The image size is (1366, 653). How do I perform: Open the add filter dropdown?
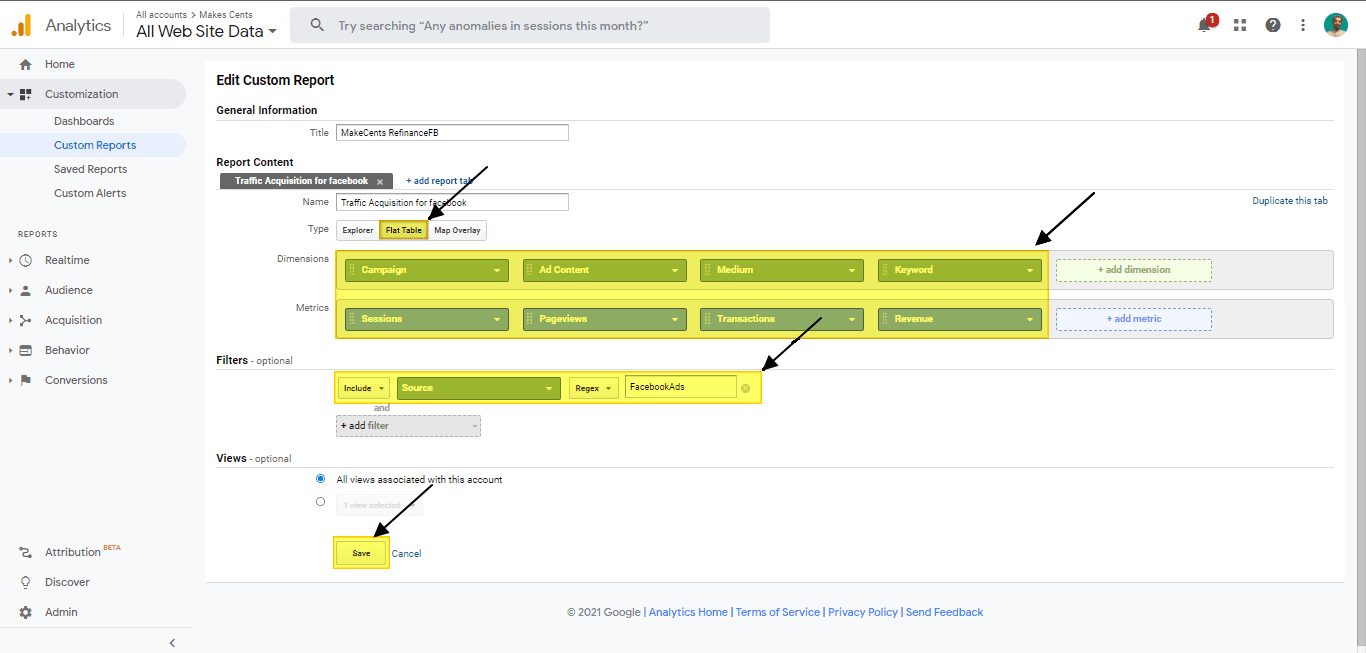tap(408, 426)
